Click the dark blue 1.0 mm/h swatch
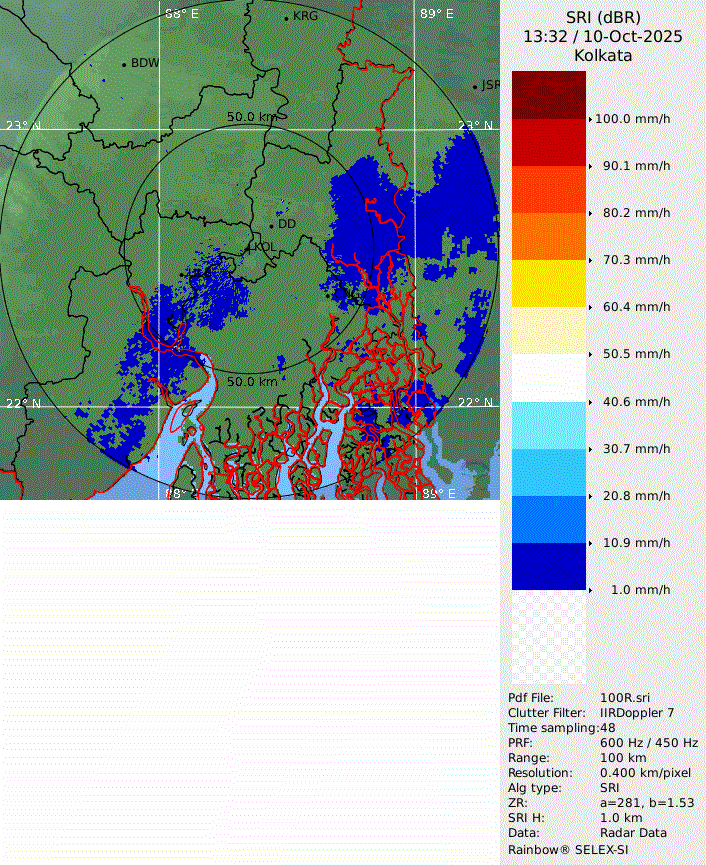This screenshot has height=865, width=706. pyautogui.click(x=548, y=565)
